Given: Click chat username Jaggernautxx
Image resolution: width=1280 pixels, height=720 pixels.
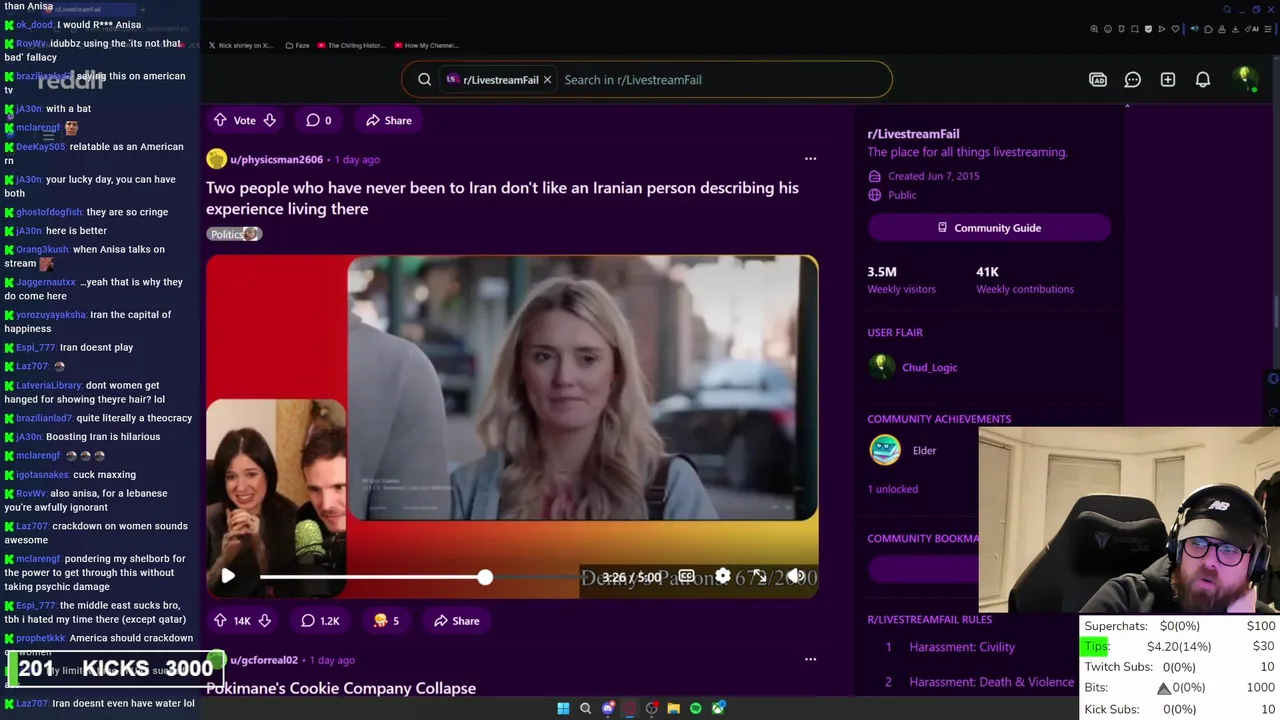Looking at the screenshot, I should [46, 282].
